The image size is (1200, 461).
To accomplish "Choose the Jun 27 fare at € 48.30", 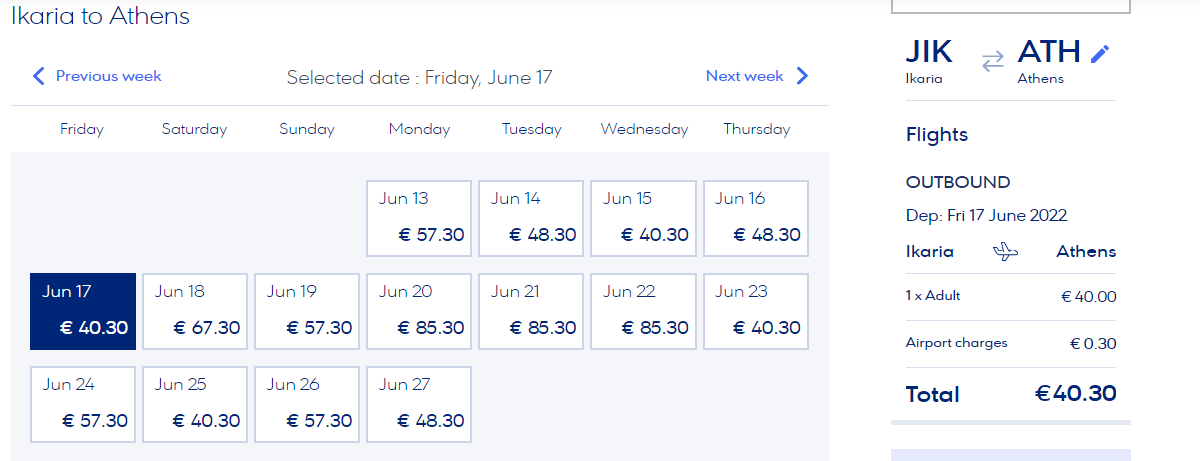I will point(419,404).
